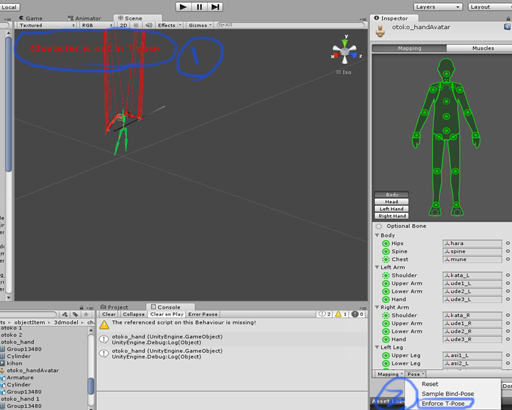This screenshot has height=410, width=512.
Task: Click the Spine bone circle icon
Action: pyautogui.click(x=386, y=251)
